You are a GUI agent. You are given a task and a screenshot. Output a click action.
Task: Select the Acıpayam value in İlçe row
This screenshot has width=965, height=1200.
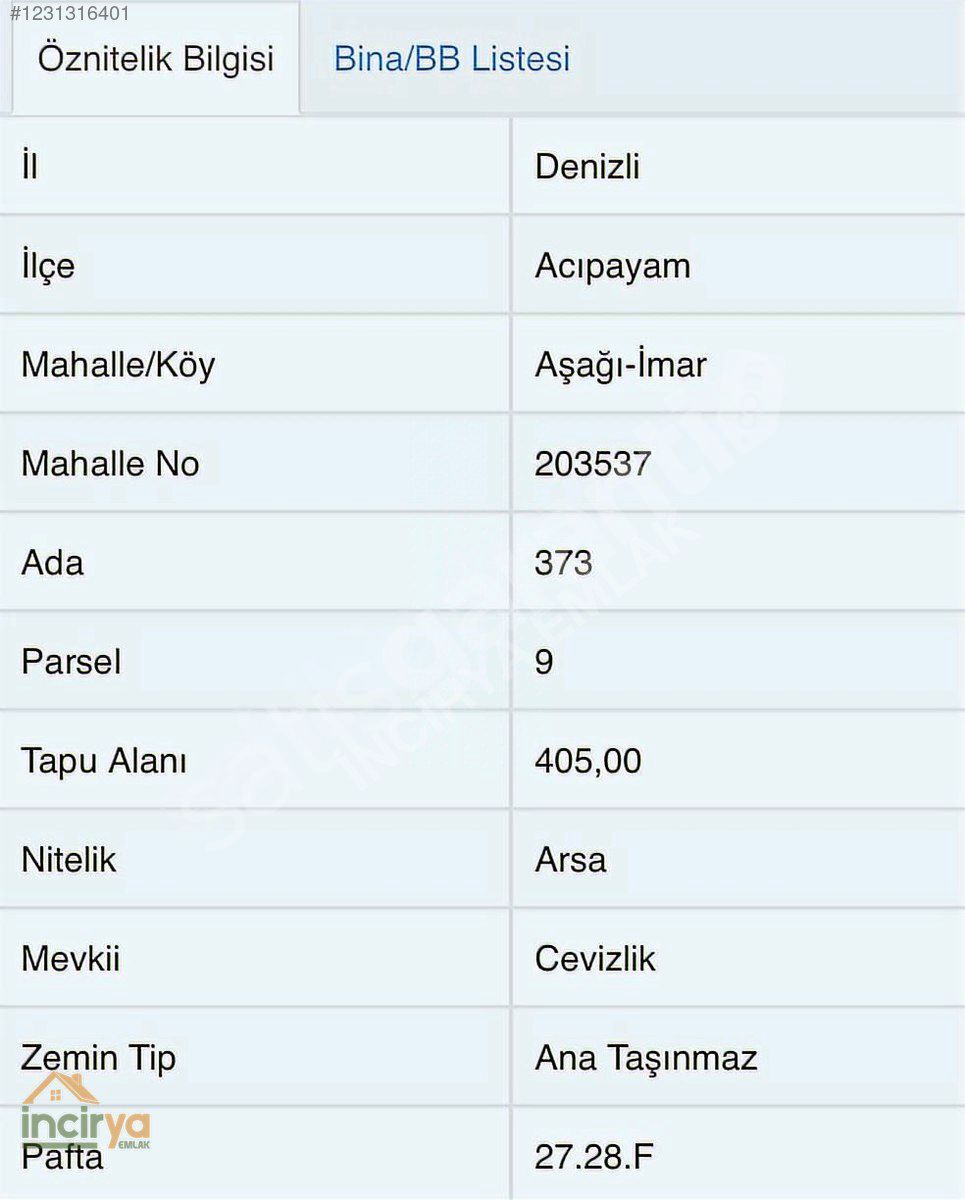point(613,266)
